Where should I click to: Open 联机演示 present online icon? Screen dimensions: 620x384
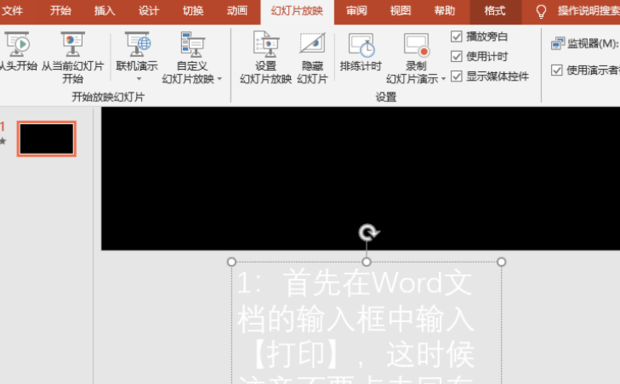[138, 44]
